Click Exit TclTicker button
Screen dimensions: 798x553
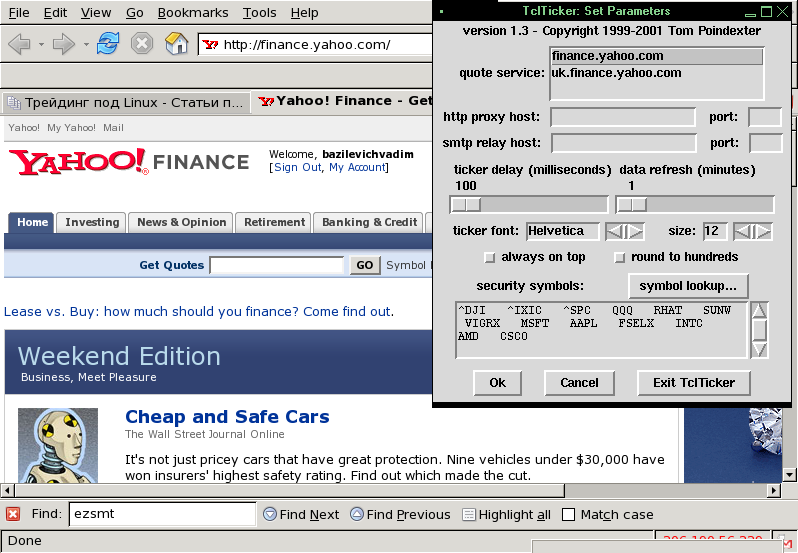(x=694, y=383)
